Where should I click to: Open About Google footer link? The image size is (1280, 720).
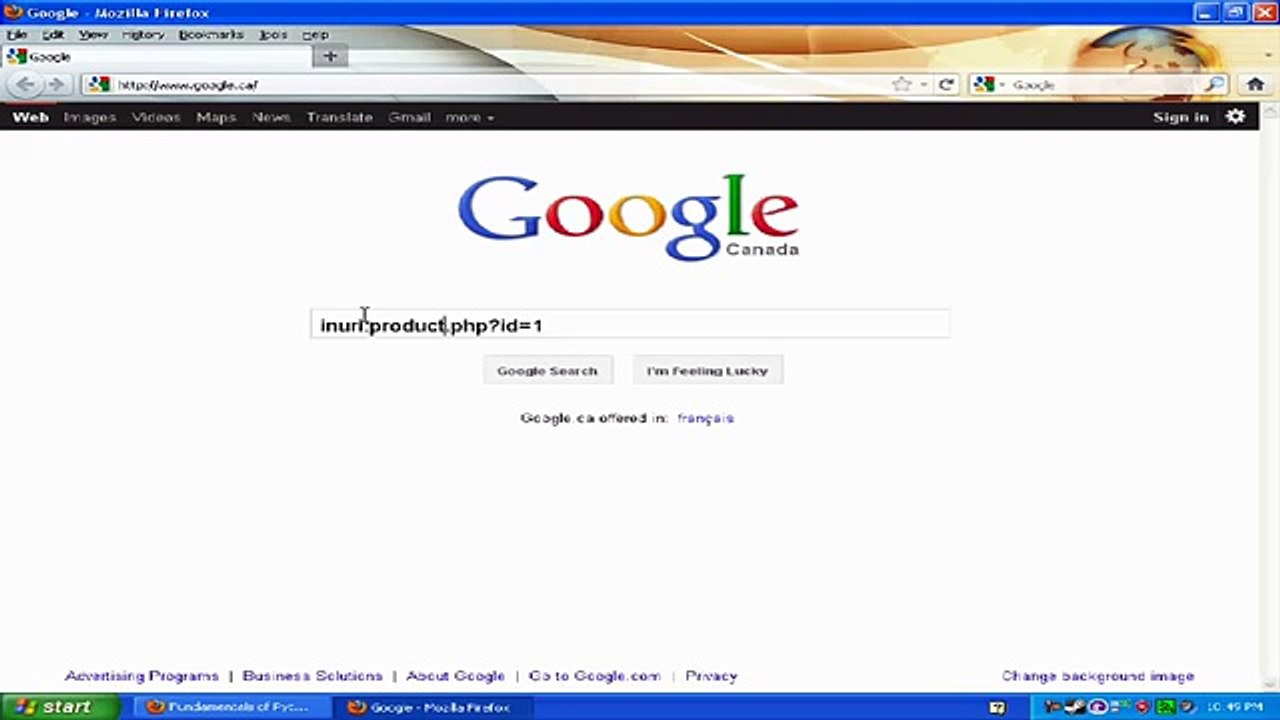(455, 676)
